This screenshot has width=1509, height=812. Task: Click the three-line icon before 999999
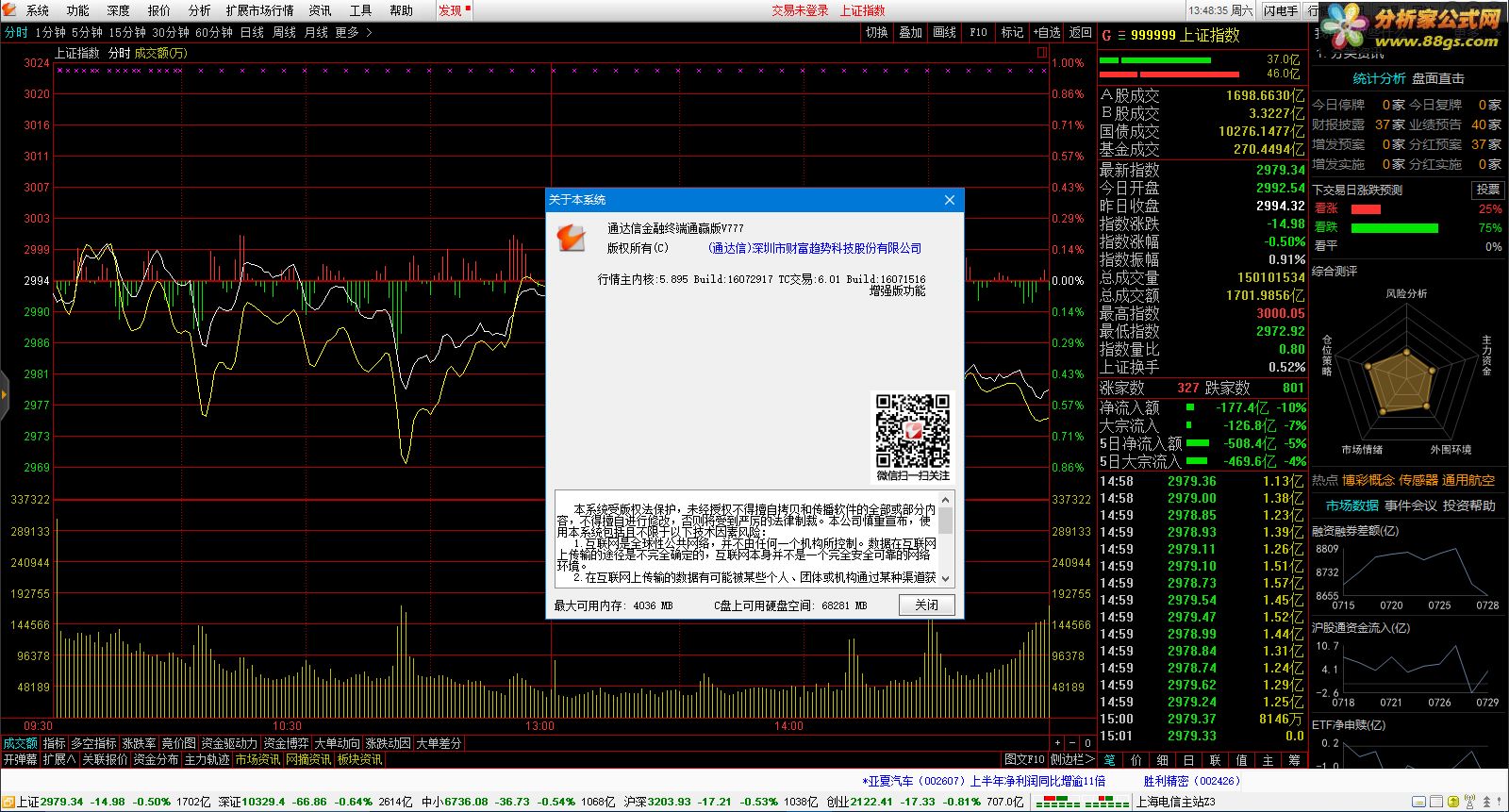[1121, 35]
